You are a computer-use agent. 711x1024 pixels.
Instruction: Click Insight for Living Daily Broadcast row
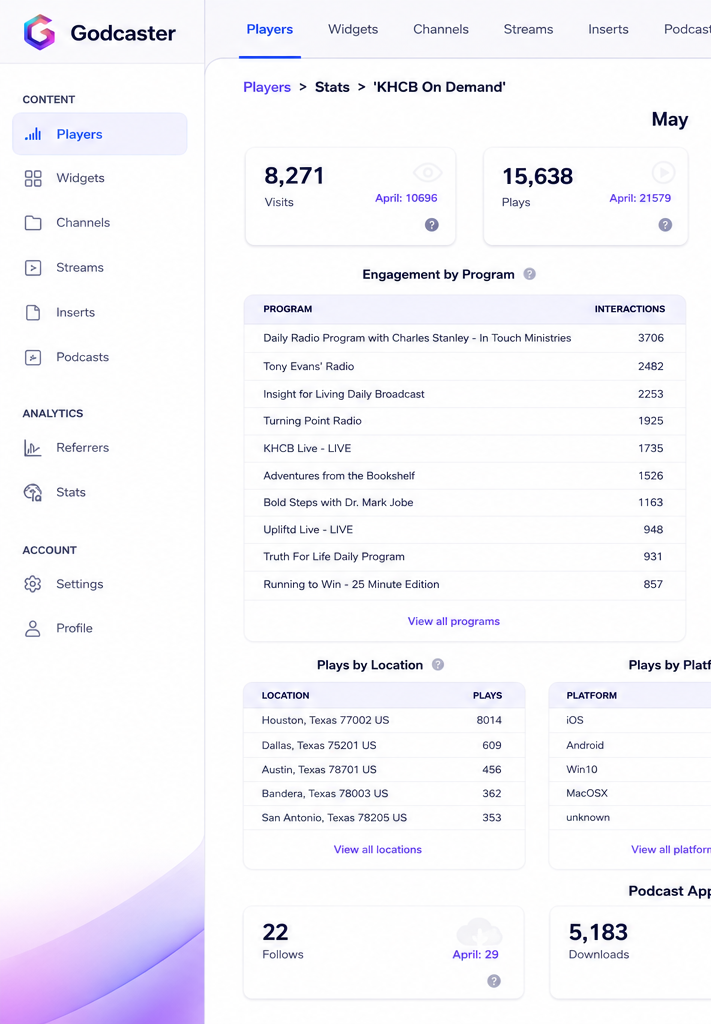[464, 394]
